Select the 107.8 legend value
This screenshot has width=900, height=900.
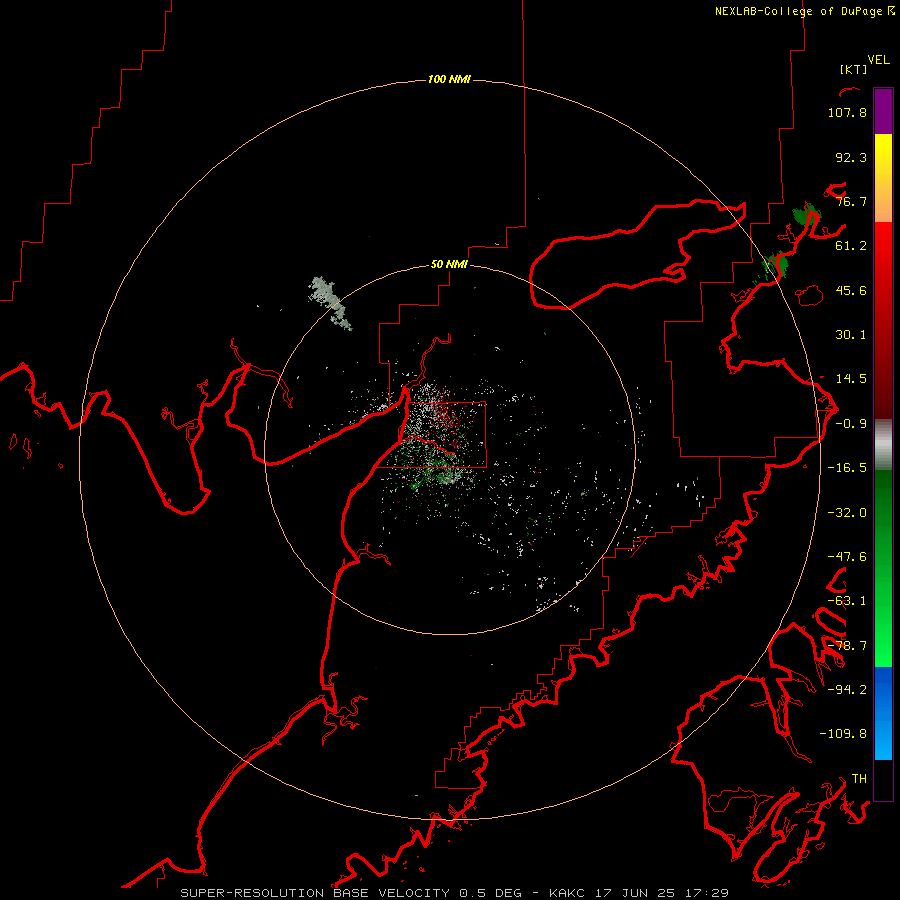pyautogui.click(x=847, y=112)
